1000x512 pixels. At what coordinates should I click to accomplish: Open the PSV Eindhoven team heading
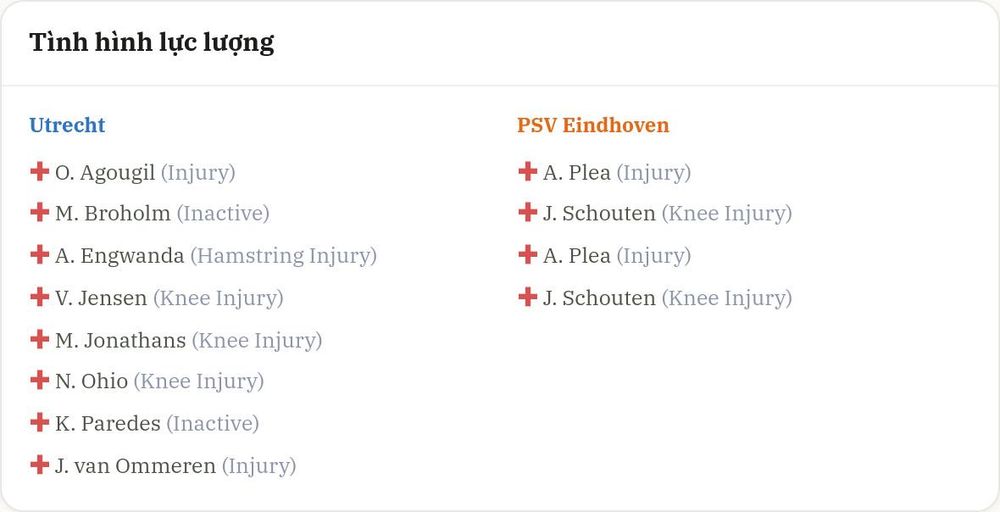593,124
